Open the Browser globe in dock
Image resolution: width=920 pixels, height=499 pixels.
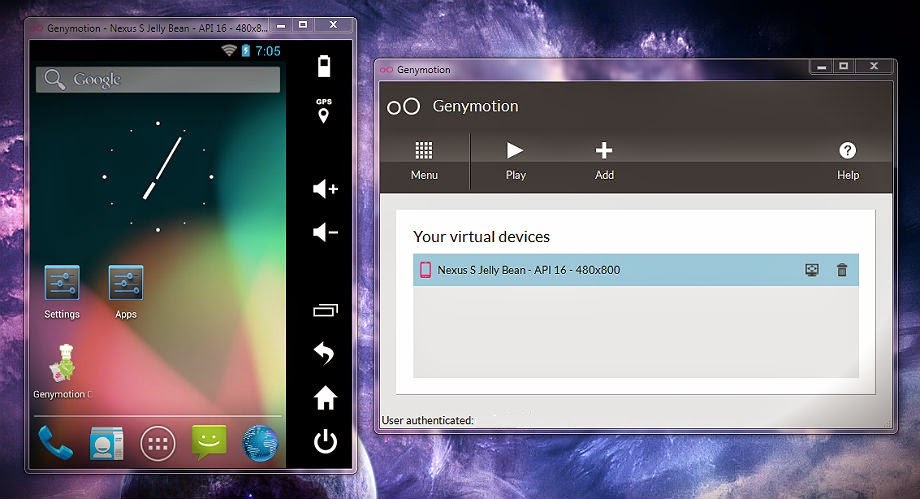coord(260,443)
